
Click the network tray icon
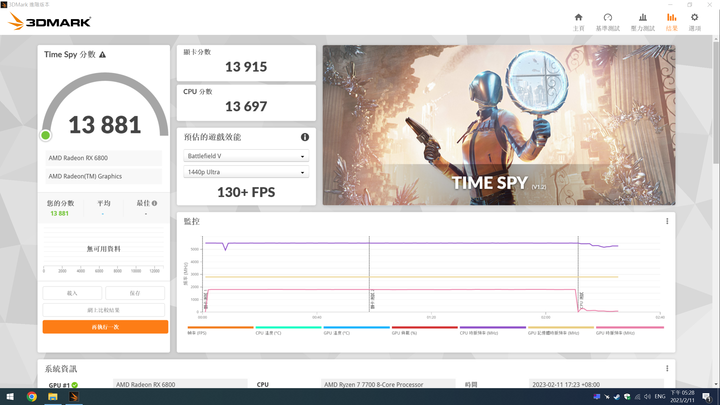coord(637,397)
